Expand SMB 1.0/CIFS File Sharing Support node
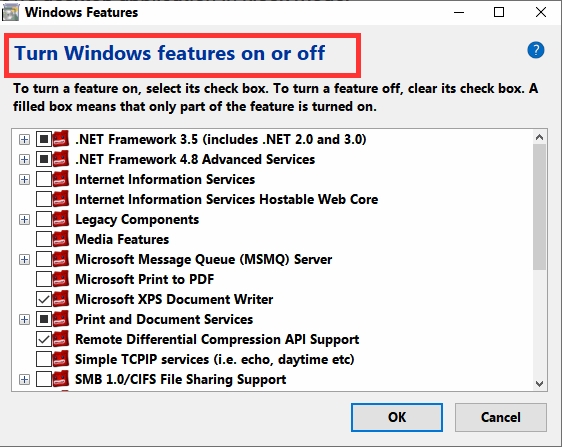 click(24, 379)
